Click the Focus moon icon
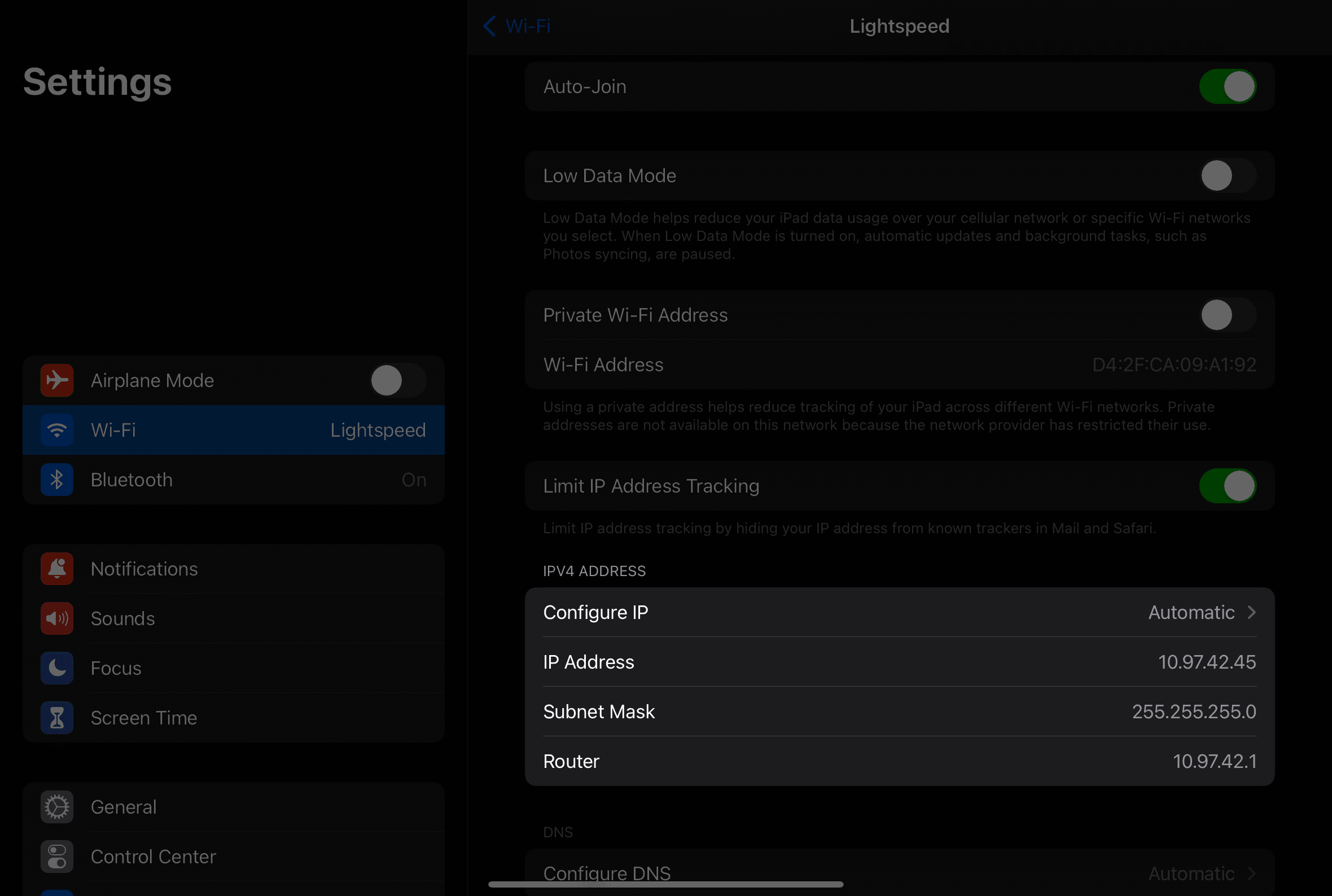The height and width of the screenshot is (896, 1332). point(56,668)
